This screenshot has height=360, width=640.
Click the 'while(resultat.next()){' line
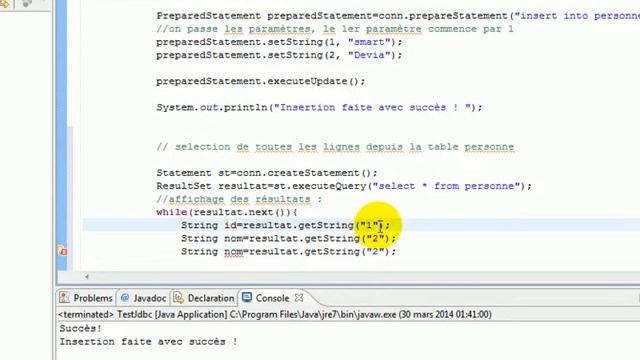227,212
